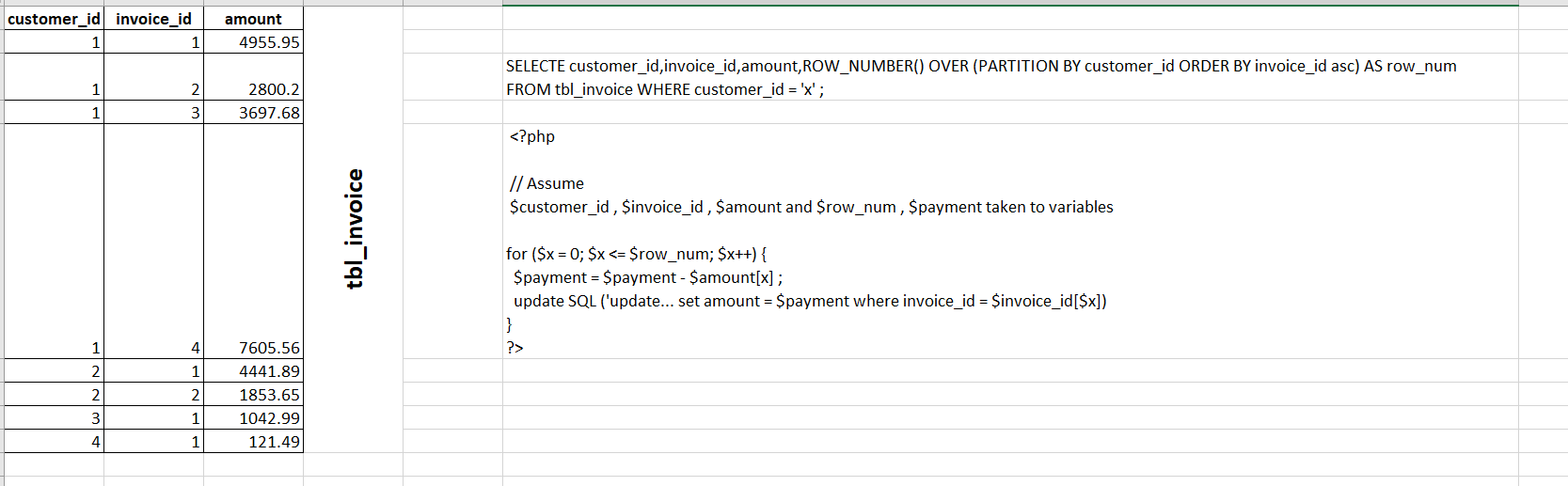The height and width of the screenshot is (486, 1568).
Task: Select the cell with amount 7605.56
Action: (x=253, y=242)
